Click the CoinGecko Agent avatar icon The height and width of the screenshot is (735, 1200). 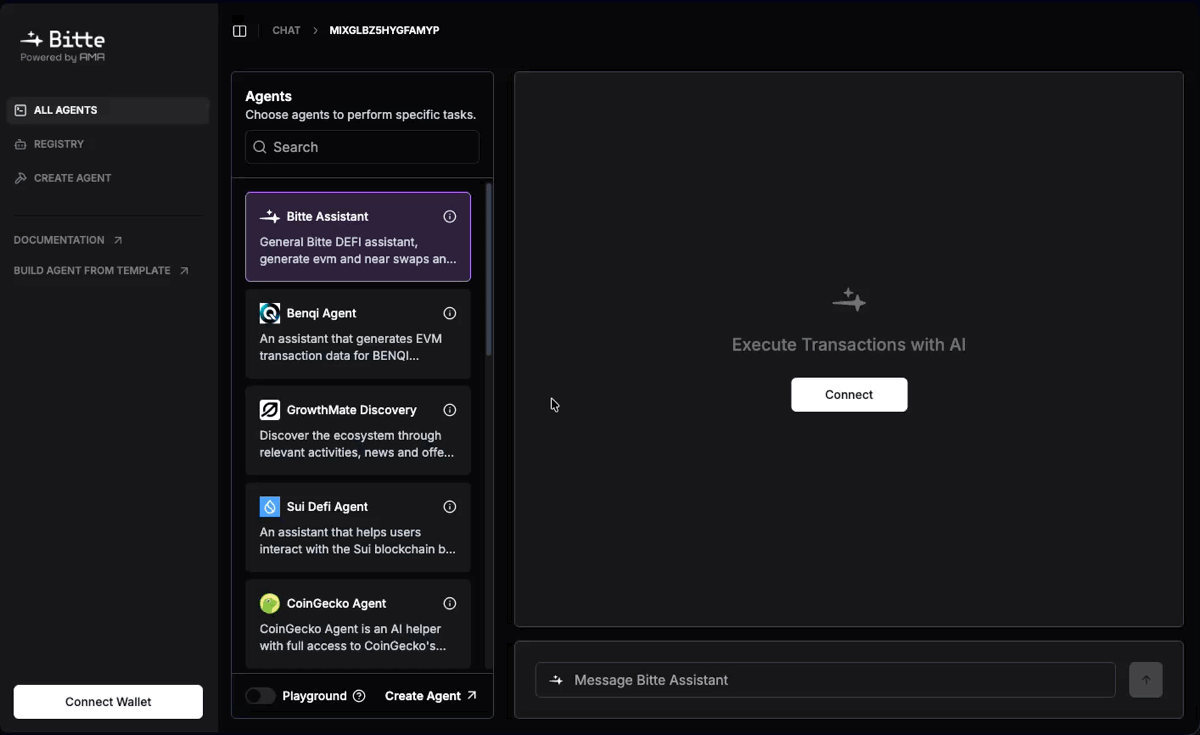pyautogui.click(x=268, y=603)
